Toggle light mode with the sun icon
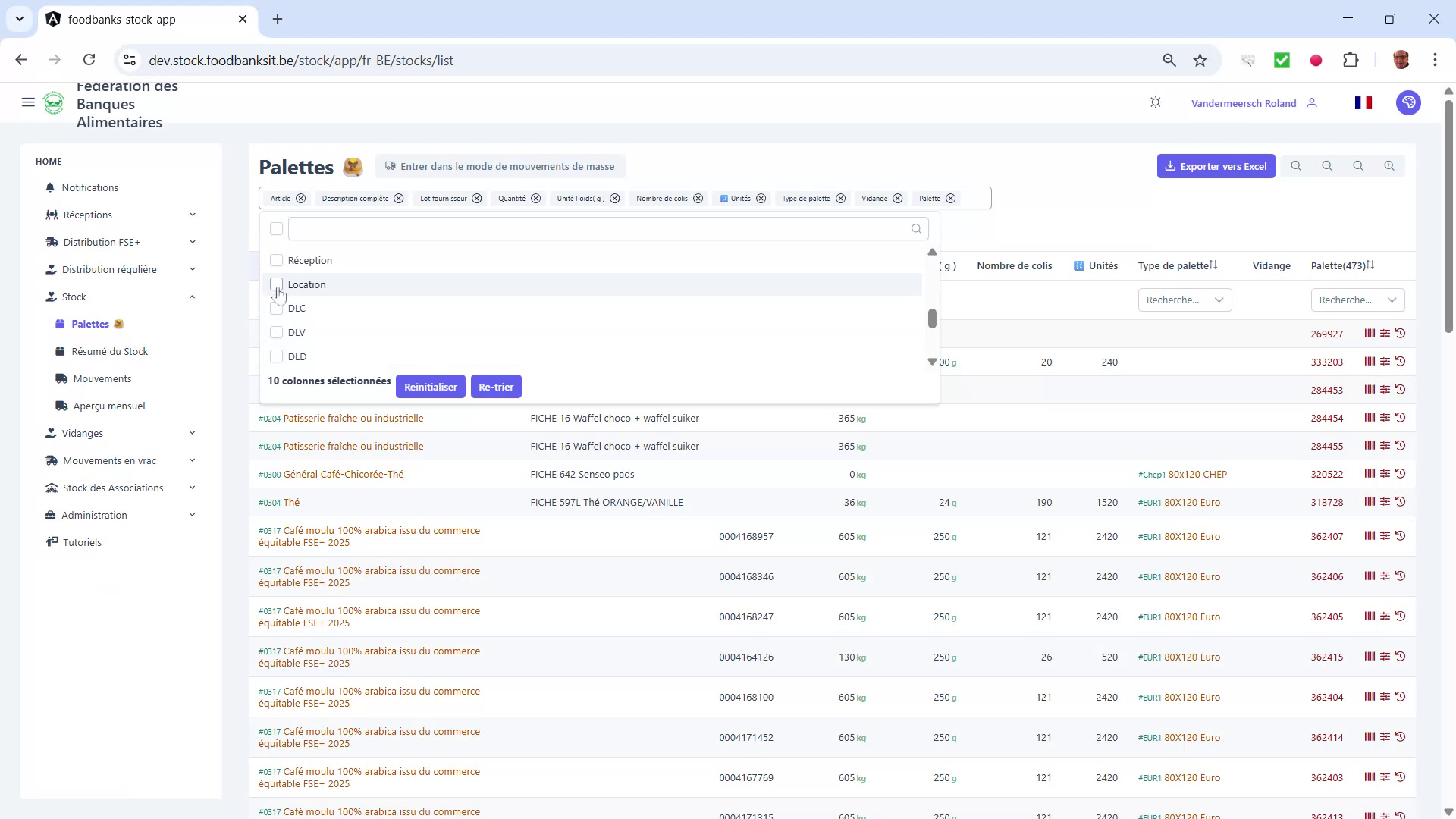 point(1155,102)
